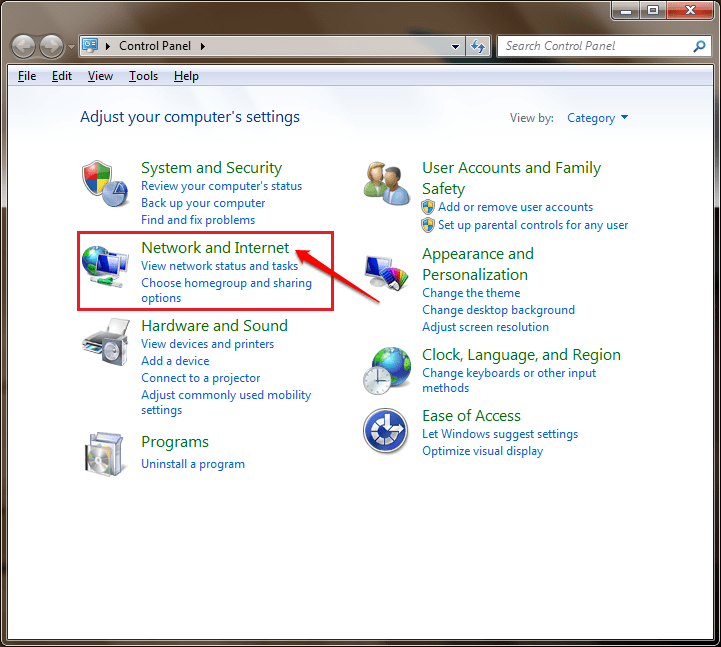
Task: Click Choose homegroup and sharing options
Action: (x=226, y=291)
